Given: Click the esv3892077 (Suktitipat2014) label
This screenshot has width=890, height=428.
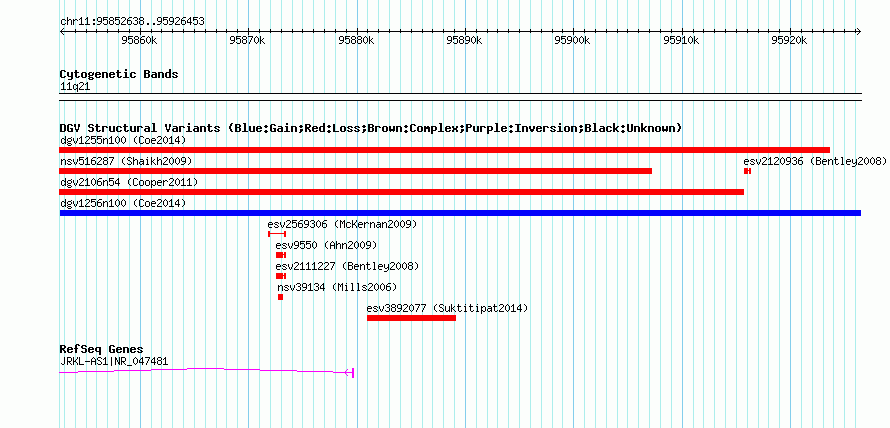Looking at the screenshot, I should tap(447, 308).
